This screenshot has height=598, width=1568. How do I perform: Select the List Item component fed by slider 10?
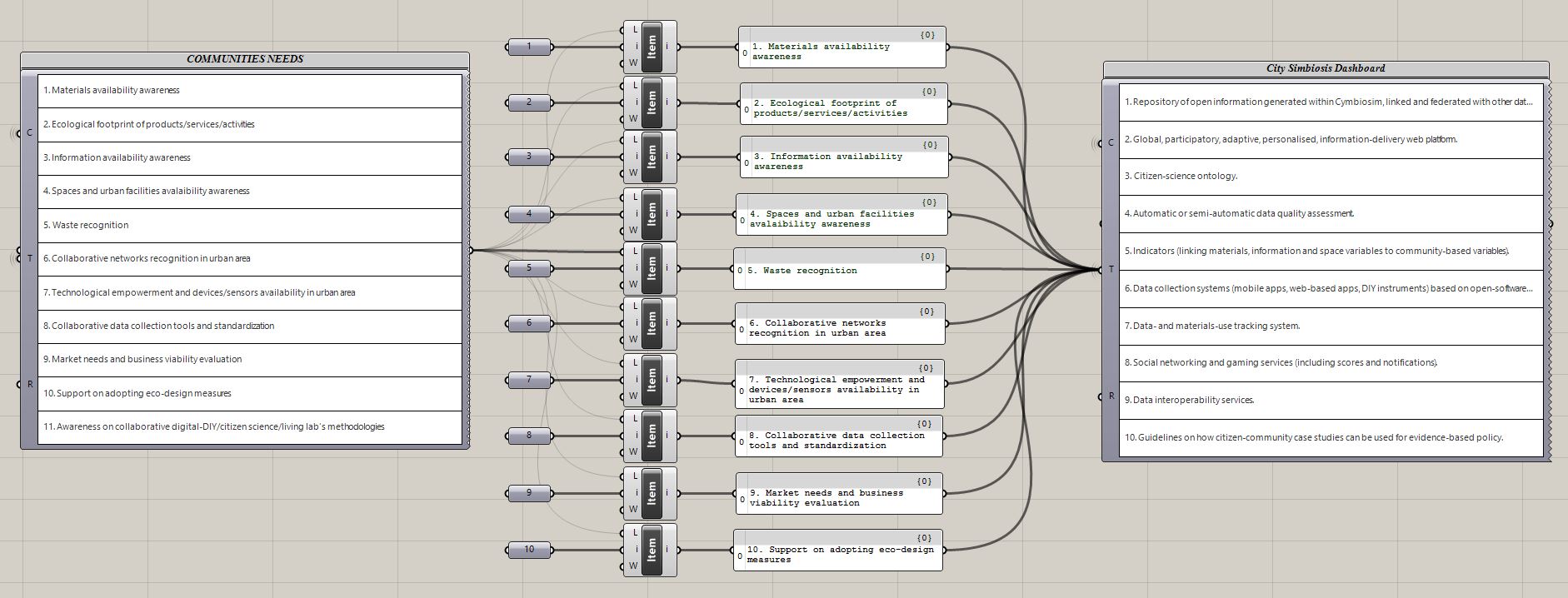651,550
